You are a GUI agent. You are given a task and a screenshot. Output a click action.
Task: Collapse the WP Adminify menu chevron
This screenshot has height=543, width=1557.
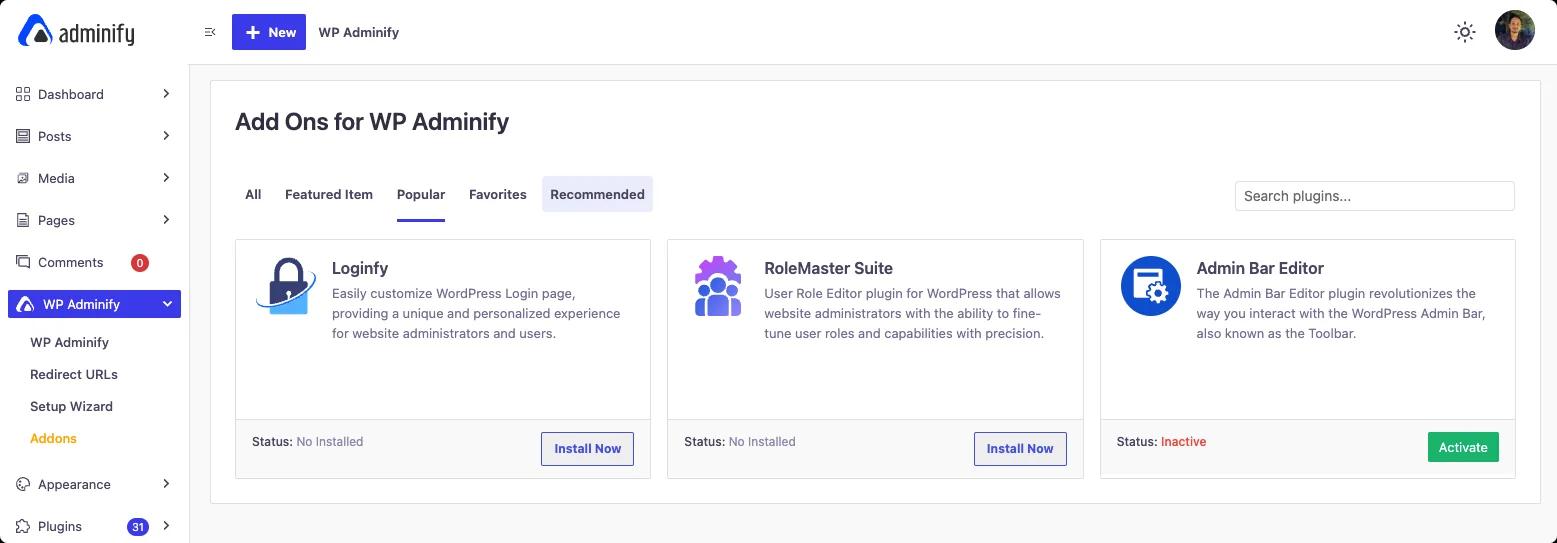[x=167, y=304]
